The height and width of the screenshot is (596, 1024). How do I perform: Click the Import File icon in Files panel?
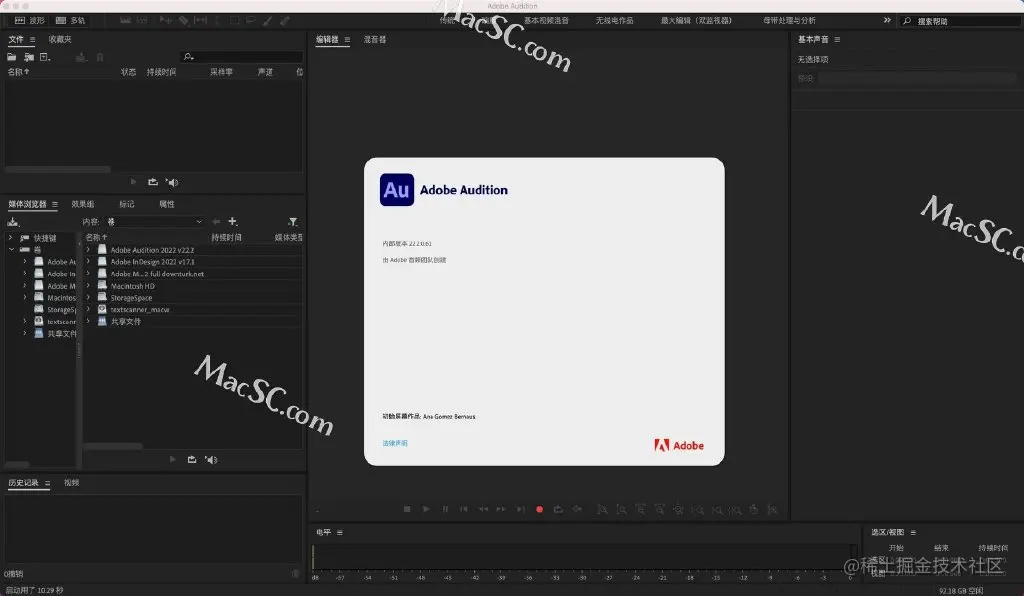pyautogui.click(x=29, y=57)
